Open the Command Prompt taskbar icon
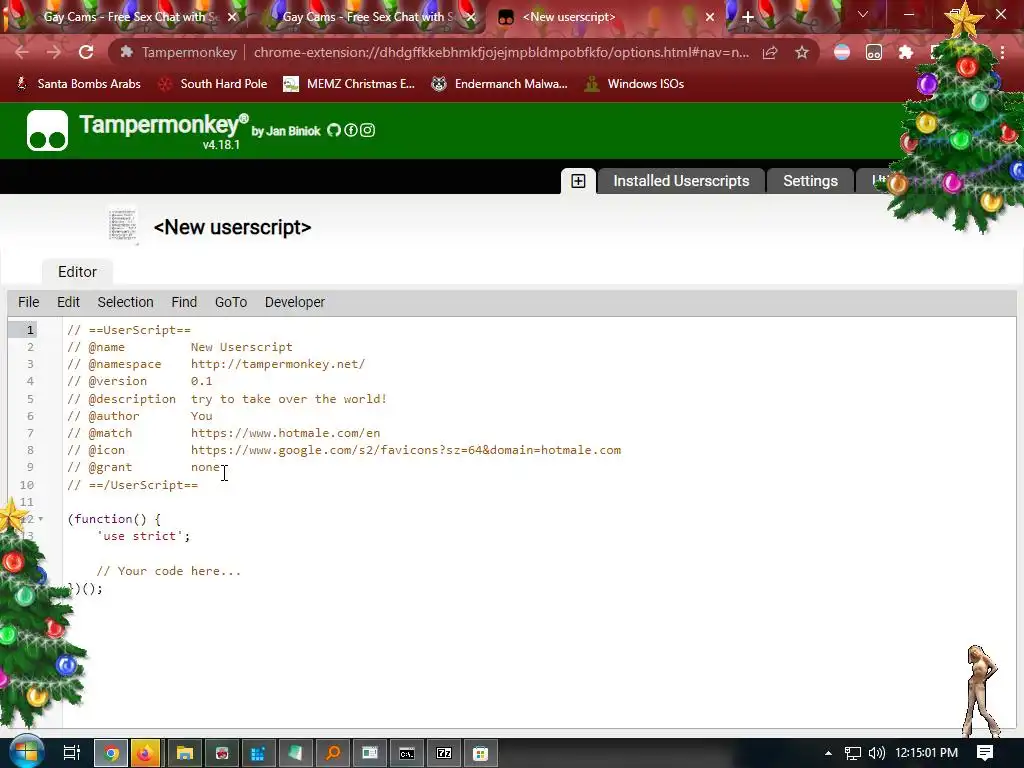 407,753
